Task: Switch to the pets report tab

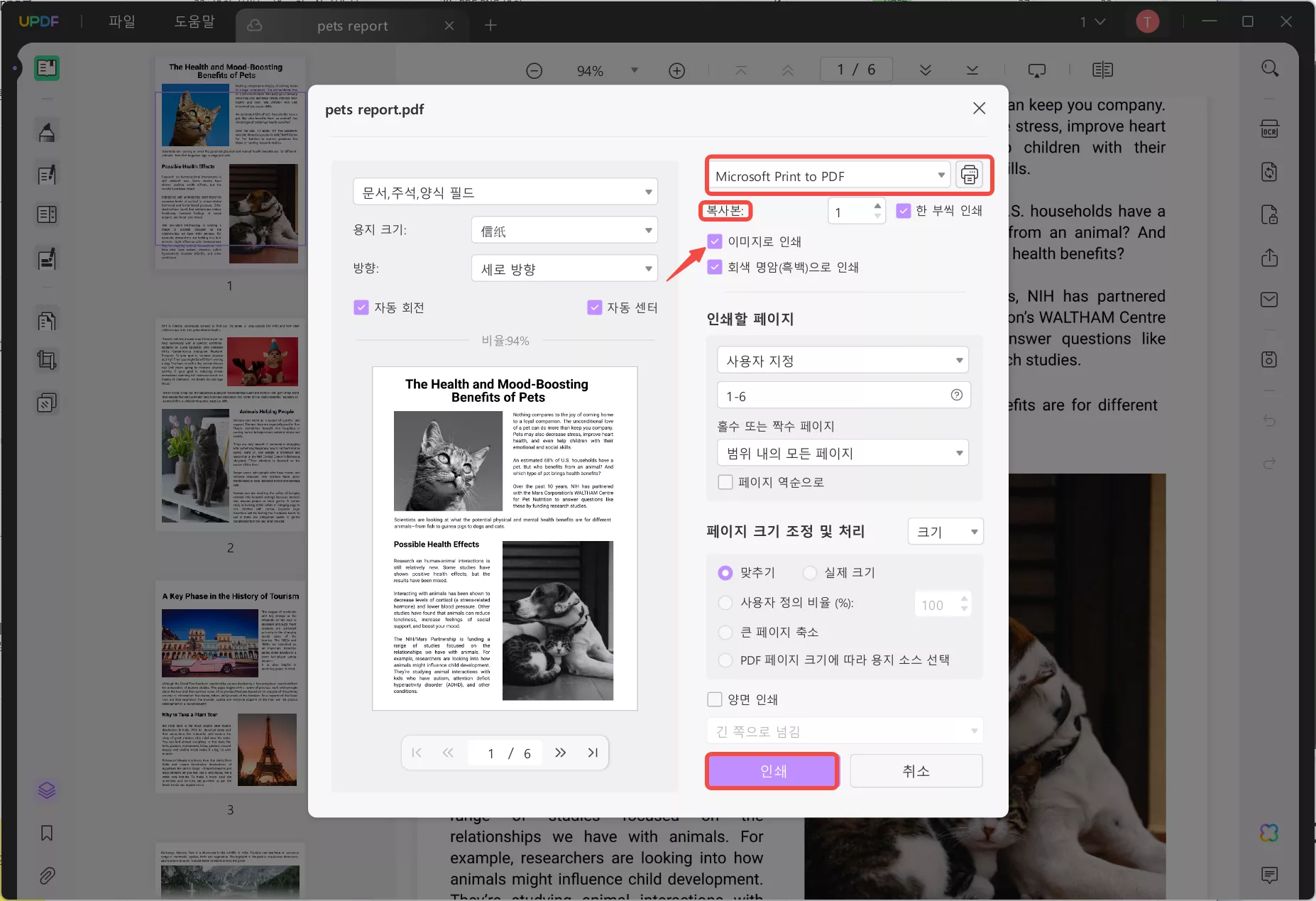Action: pos(352,26)
